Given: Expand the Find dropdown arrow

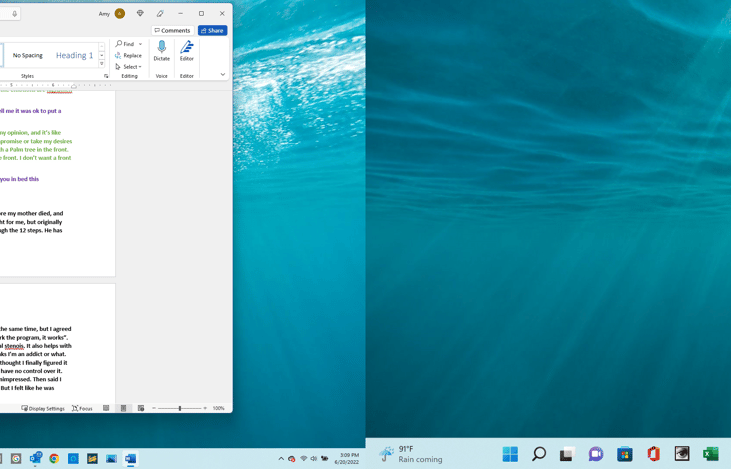Looking at the screenshot, I should point(140,44).
